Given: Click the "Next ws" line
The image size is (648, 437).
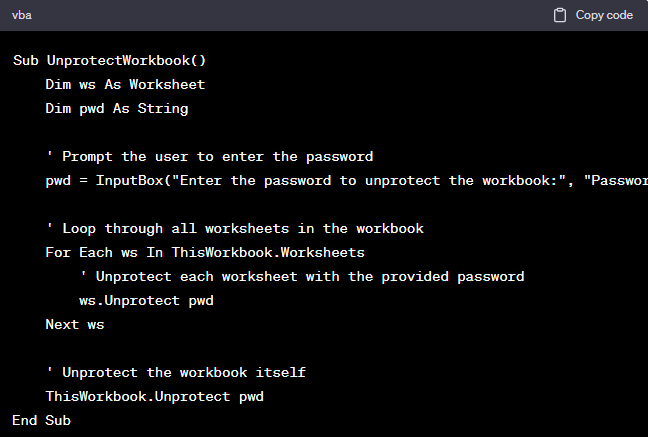Looking at the screenshot, I should pyautogui.click(x=74, y=324).
